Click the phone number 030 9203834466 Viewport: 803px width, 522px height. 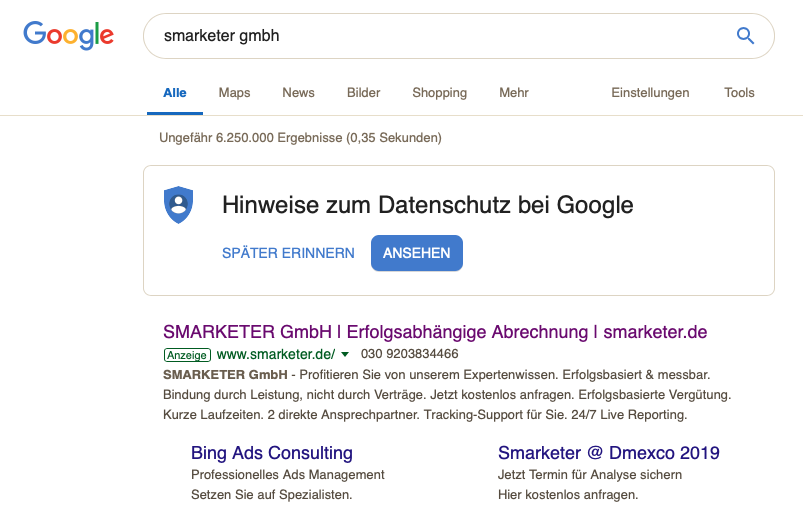[x=410, y=354]
